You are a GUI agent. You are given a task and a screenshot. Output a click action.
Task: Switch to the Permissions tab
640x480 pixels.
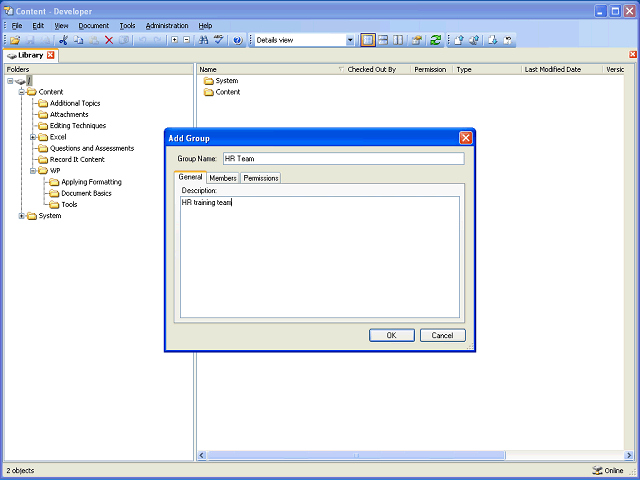click(261, 178)
